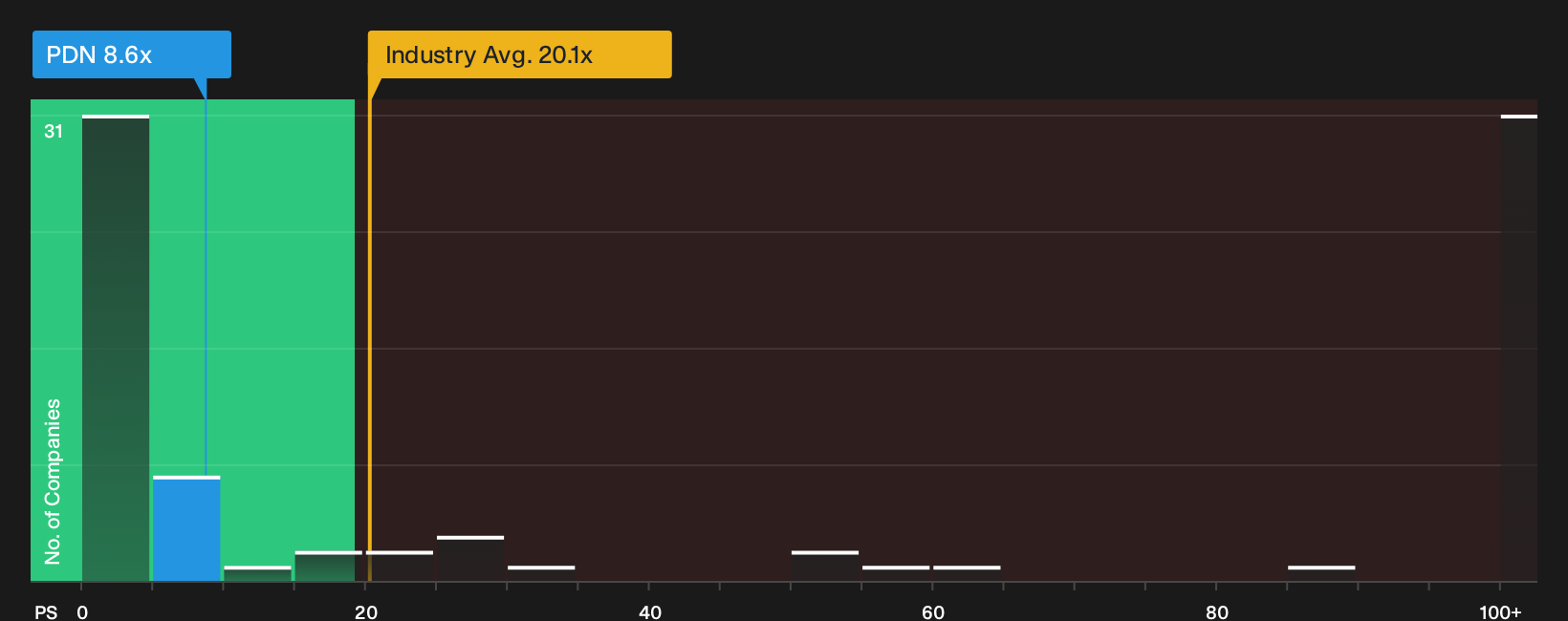Click the 100+ overflow bar at right edge
The width and height of the screenshot is (1568, 621).
point(1518,348)
